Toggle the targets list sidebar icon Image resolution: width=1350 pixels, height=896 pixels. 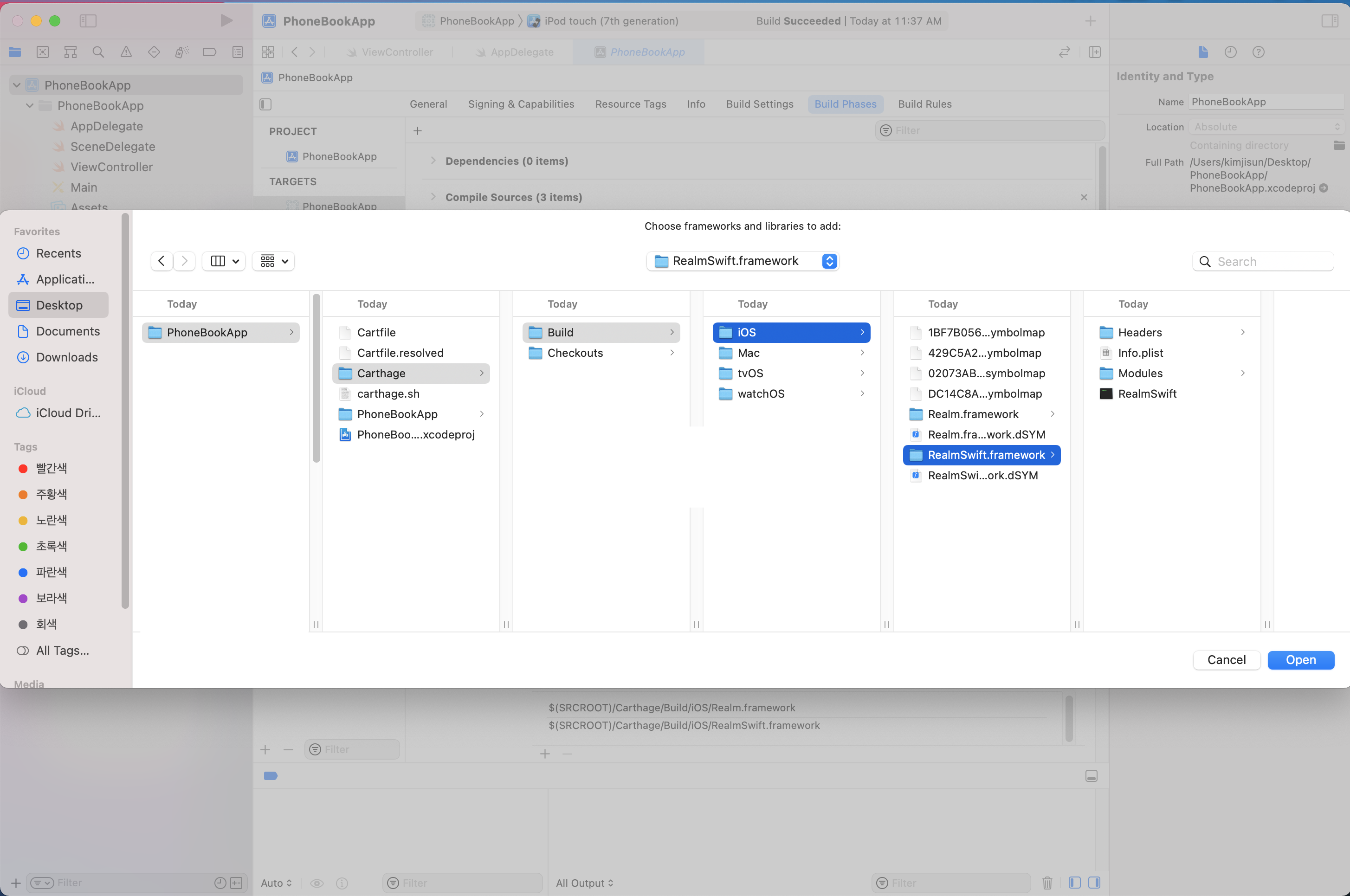(x=265, y=104)
